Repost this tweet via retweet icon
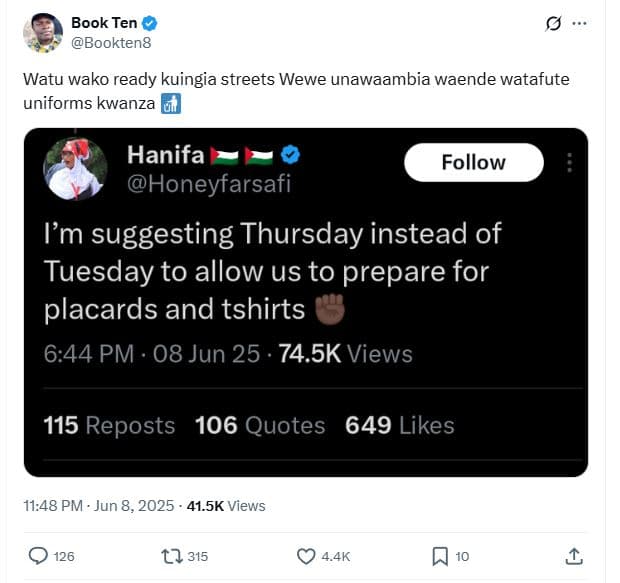620x583 pixels. 170,555
